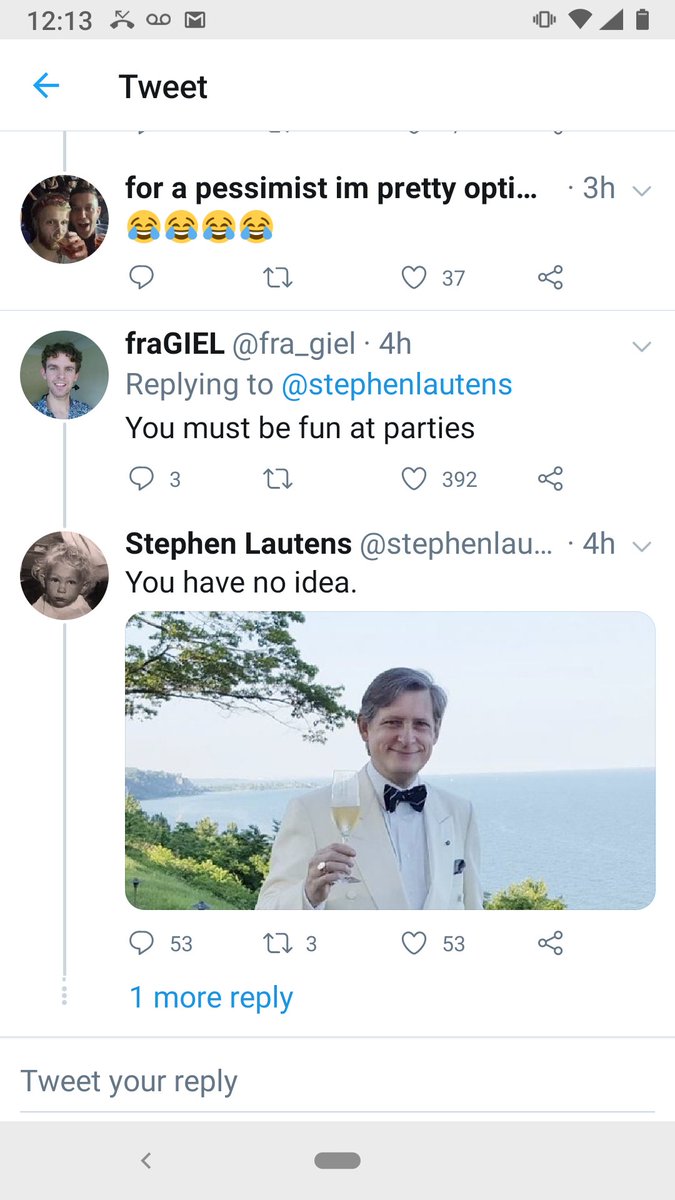Reply to Stephen Lautens' photo tweet
Image resolution: width=675 pixels, height=1200 pixels.
click(x=142, y=943)
